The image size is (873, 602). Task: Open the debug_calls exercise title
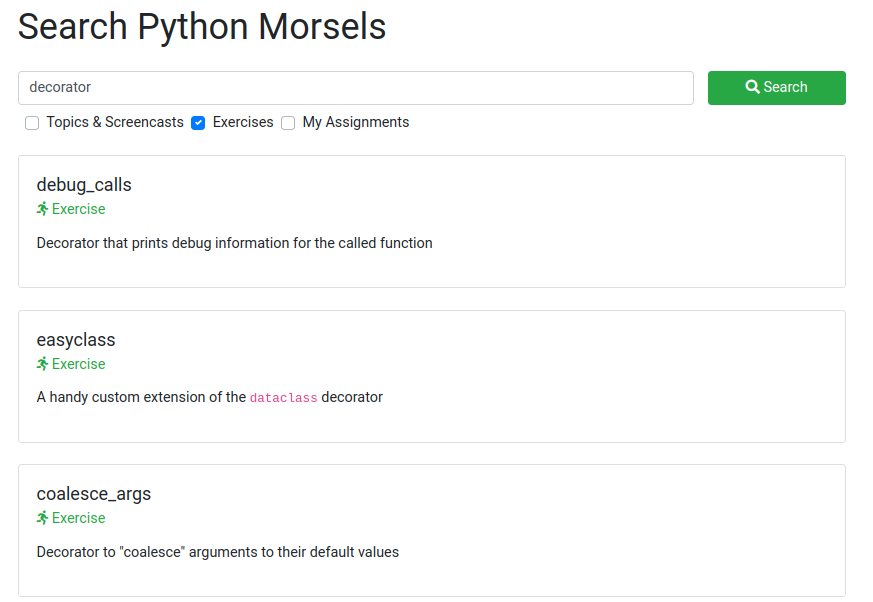pos(84,185)
